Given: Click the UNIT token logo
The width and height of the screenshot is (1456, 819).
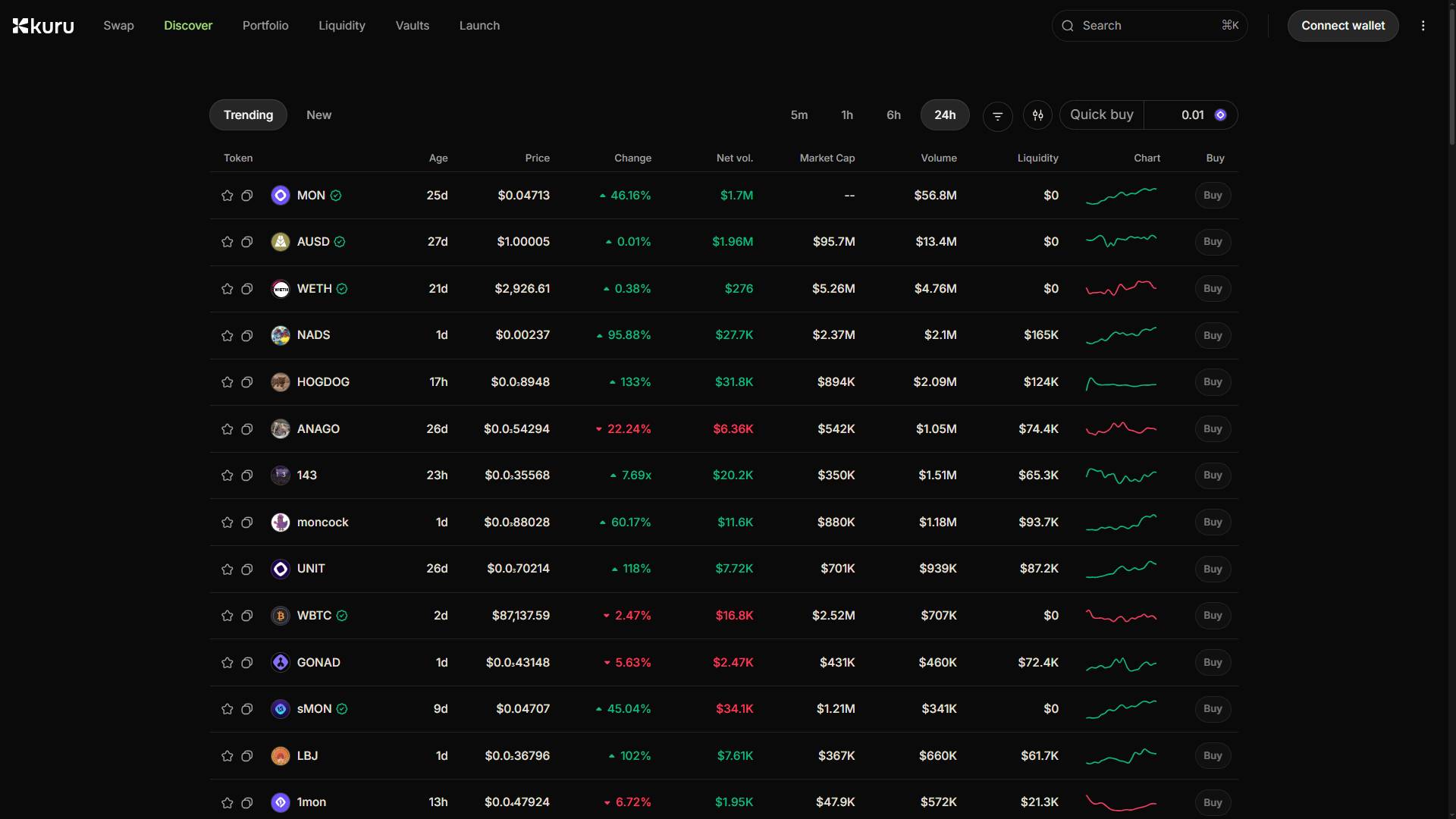Looking at the screenshot, I should click(x=281, y=569).
